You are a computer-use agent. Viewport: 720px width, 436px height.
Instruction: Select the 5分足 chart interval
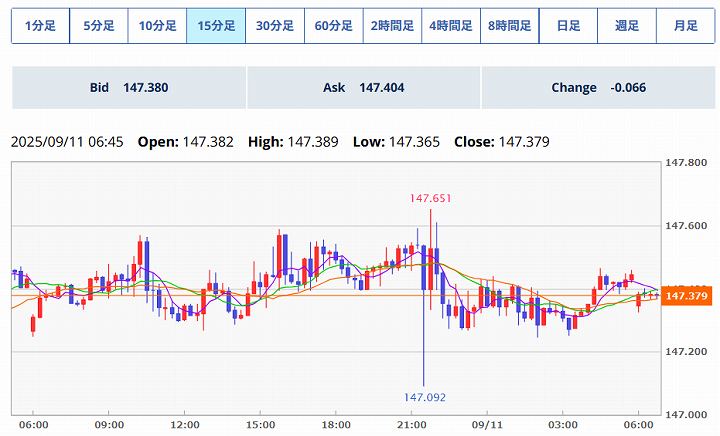tap(99, 26)
